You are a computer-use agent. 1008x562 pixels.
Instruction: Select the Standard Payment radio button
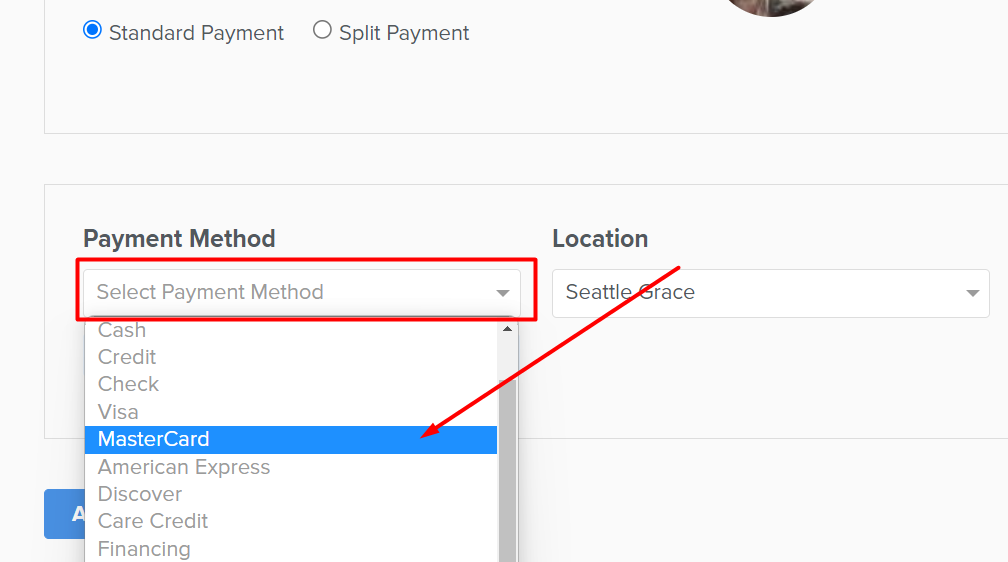(x=93, y=30)
